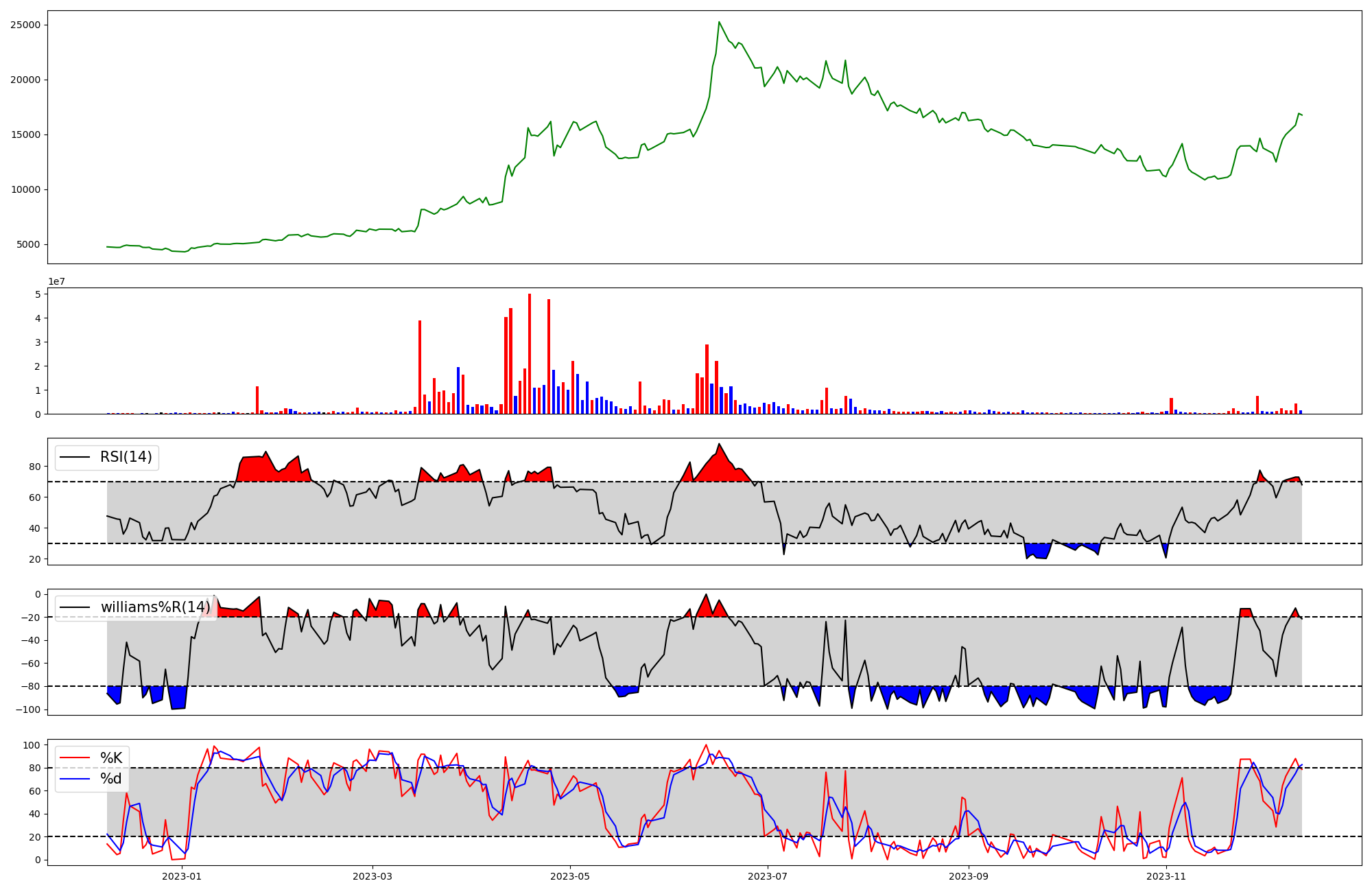Viewport: 1372px width, 892px height.
Task: Click the 2023-07 date axis label
Action: tap(767, 876)
